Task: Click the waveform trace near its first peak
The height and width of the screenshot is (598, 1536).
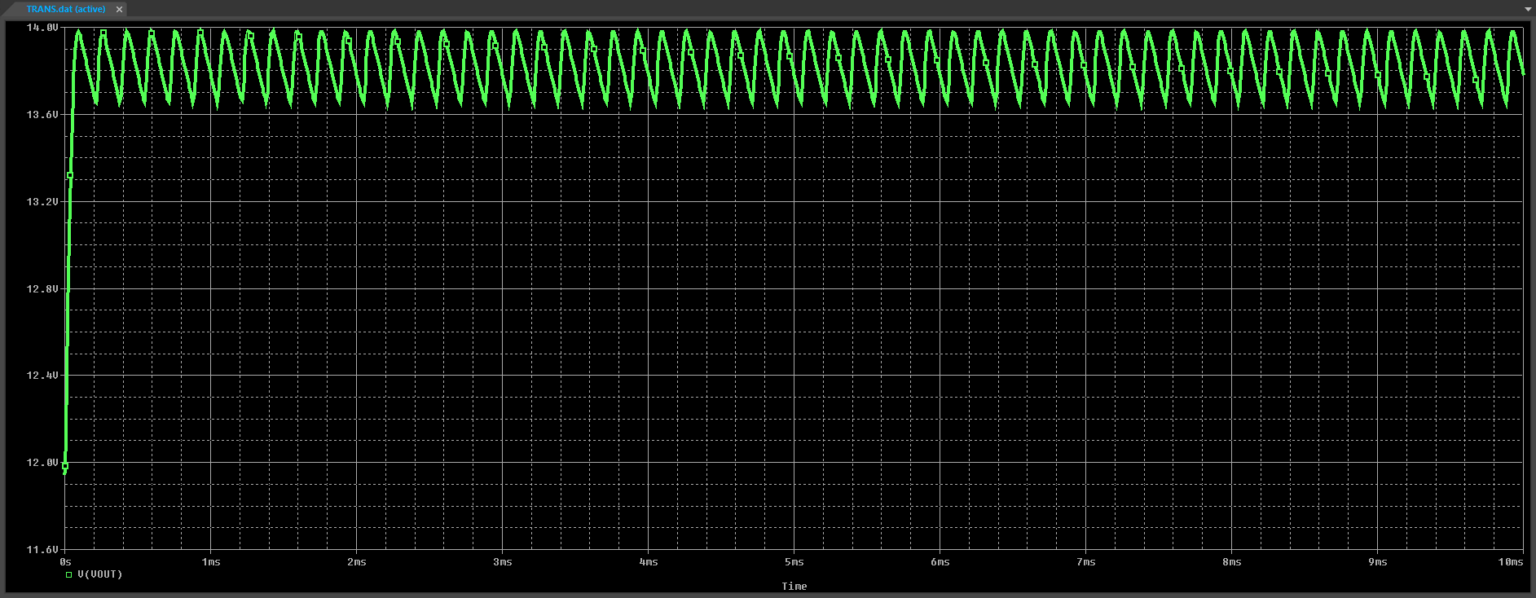Action: coord(78,33)
